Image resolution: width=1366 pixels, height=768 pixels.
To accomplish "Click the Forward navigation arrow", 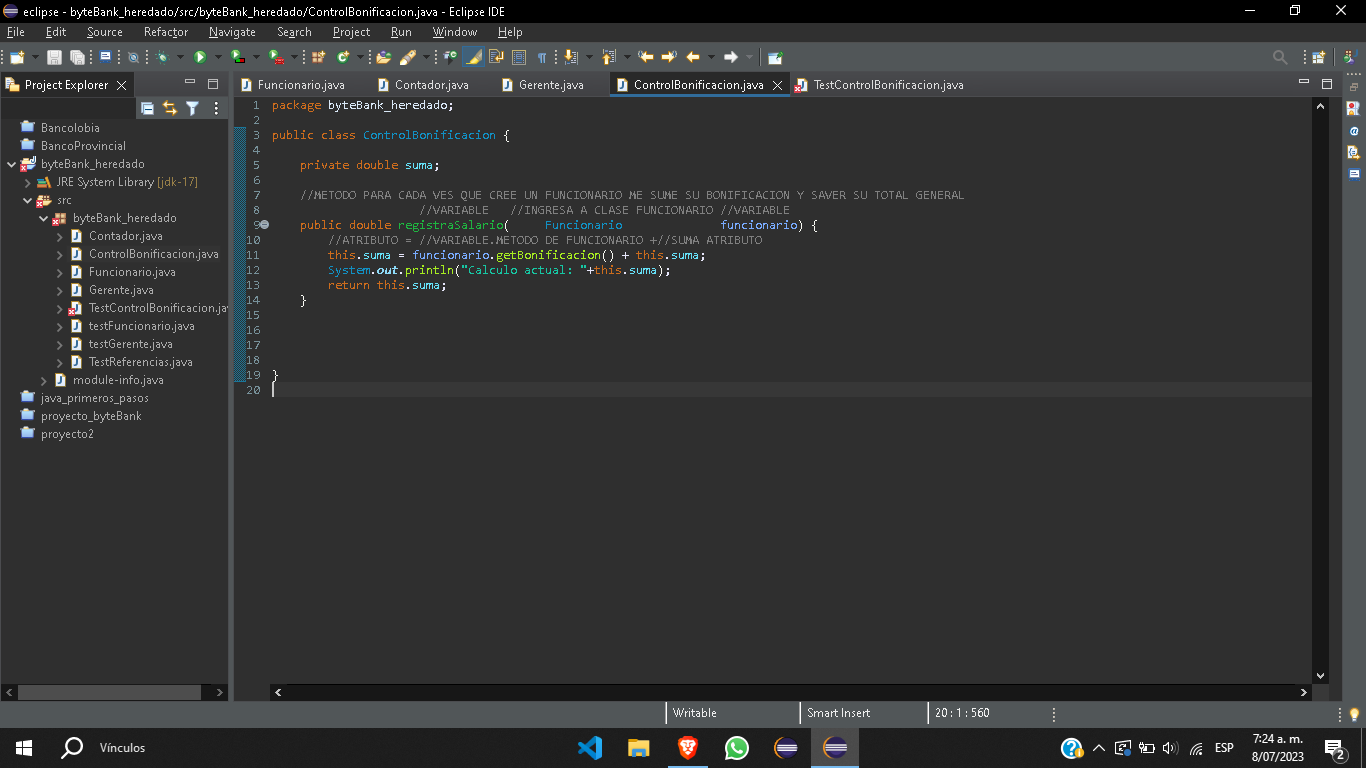I will click(x=731, y=57).
